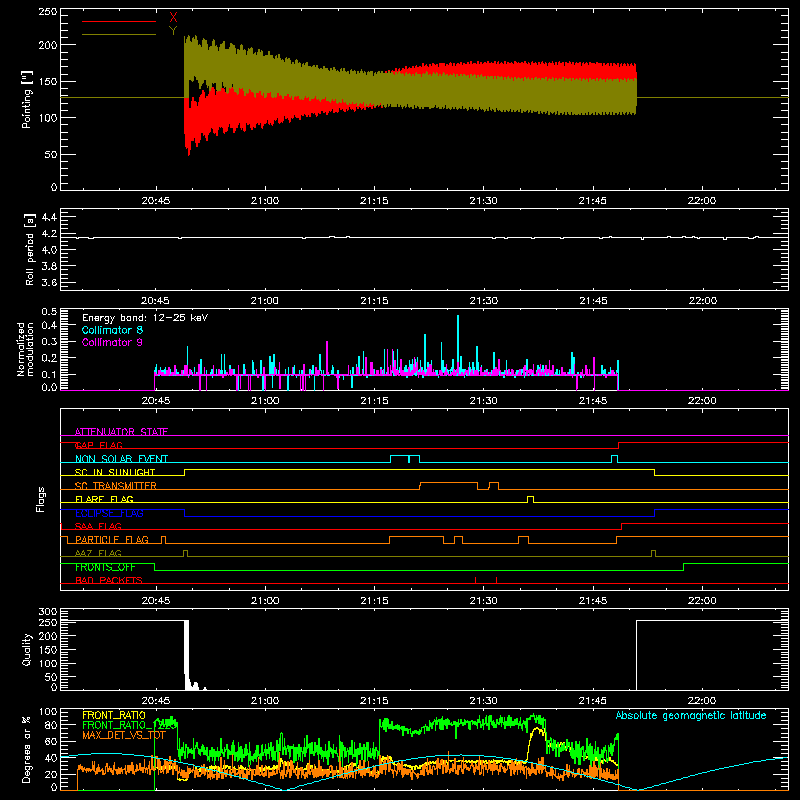800x800 pixels.
Task: Click the SC_IN_SUNLIGHT flag label
Action: tap(115, 472)
